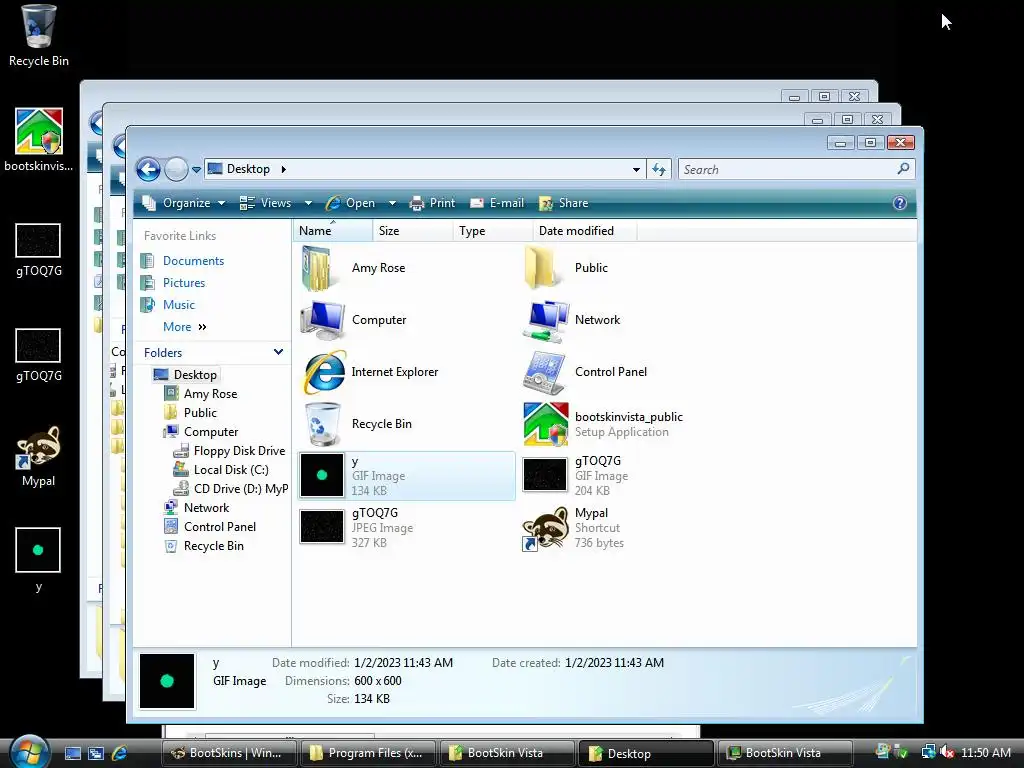1024x768 pixels.
Task: Click into the Search box
Action: (x=787, y=170)
